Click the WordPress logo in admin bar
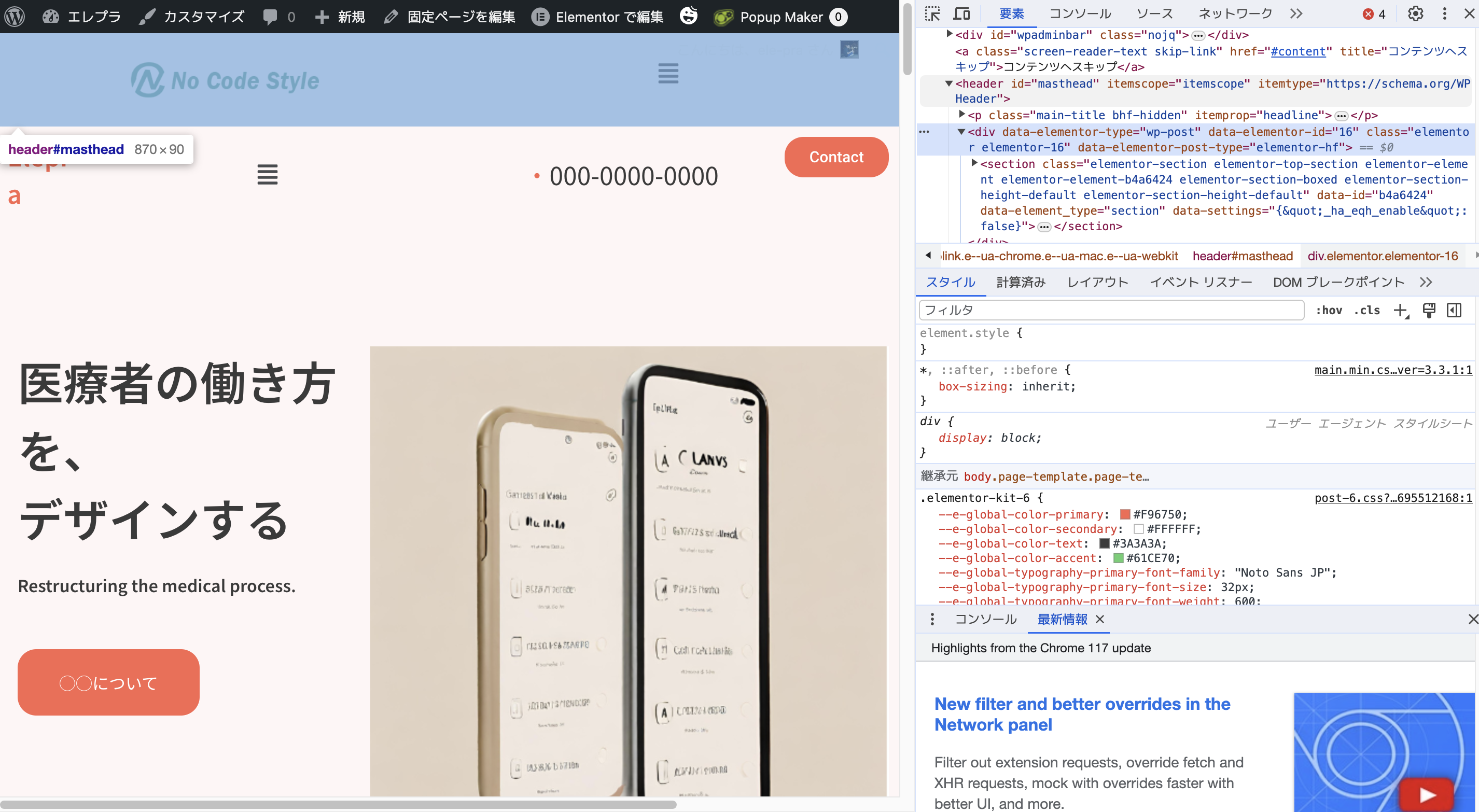Image resolution: width=1479 pixels, height=812 pixels. (x=15, y=17)
